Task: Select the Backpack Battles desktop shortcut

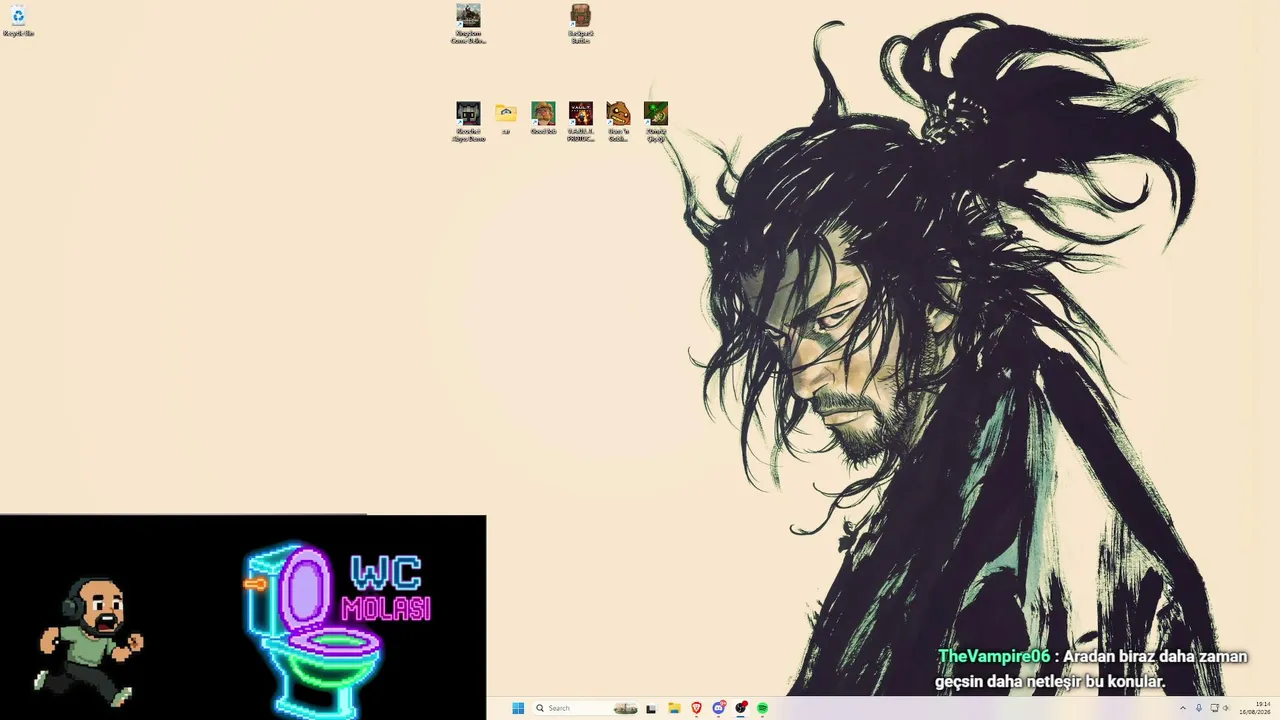Action: [581, 24]
